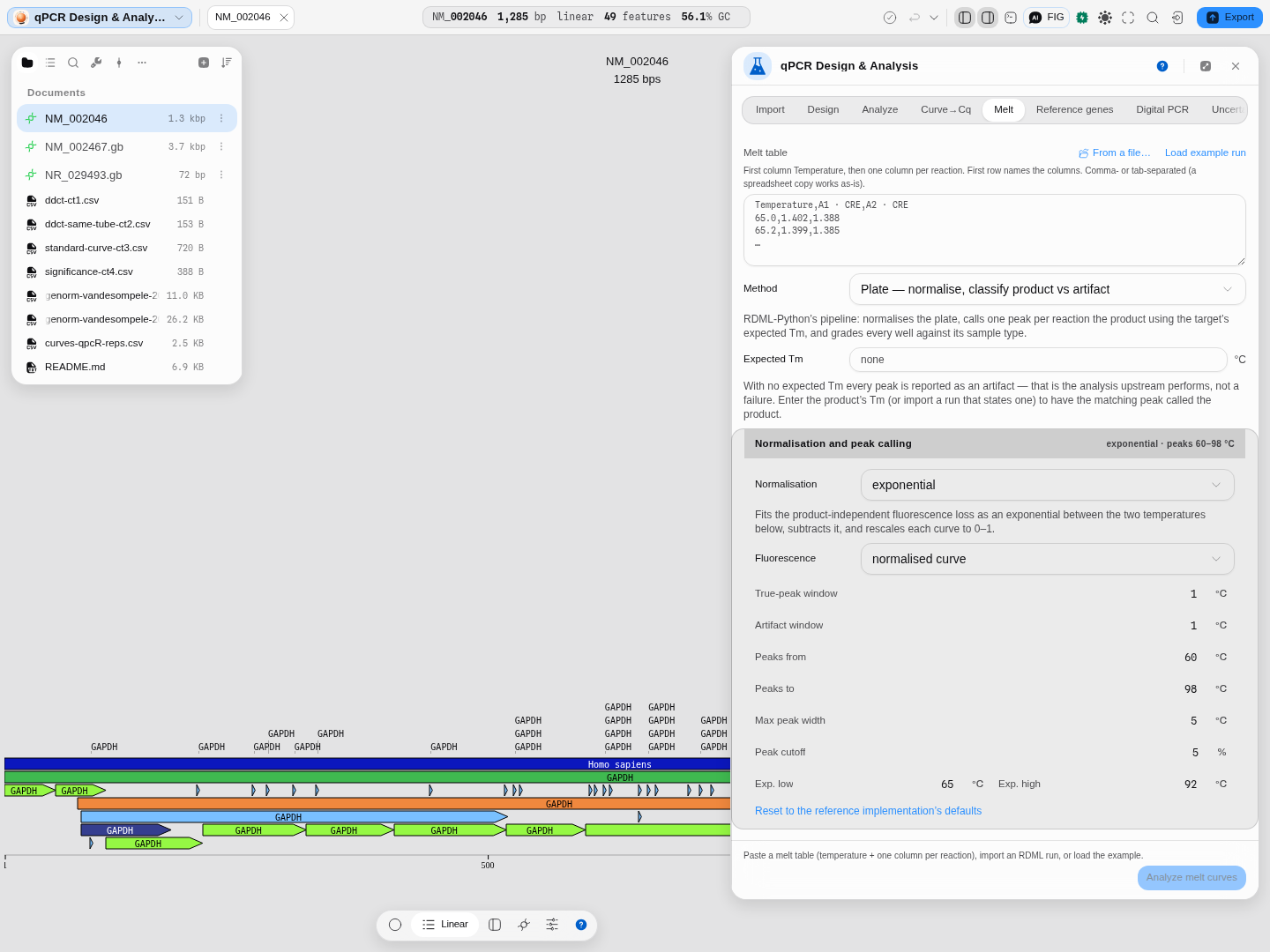Click the sign-in door icon in top toolbar
Image resolution: width=1270 pixels, height=952 pixels.
1177,18
